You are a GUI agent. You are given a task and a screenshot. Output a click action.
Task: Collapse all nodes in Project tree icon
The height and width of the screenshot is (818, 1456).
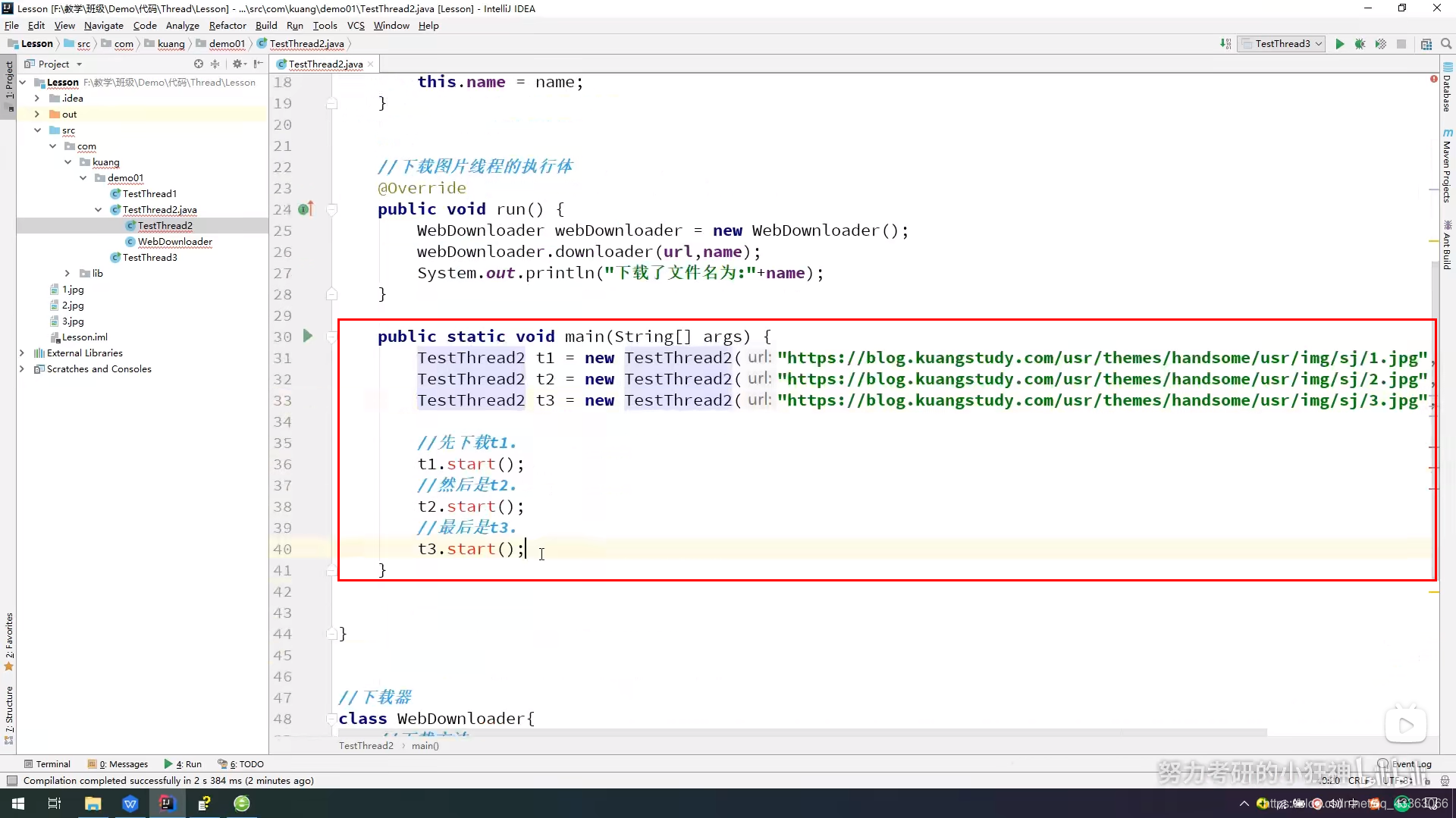[x=215, y=64]
